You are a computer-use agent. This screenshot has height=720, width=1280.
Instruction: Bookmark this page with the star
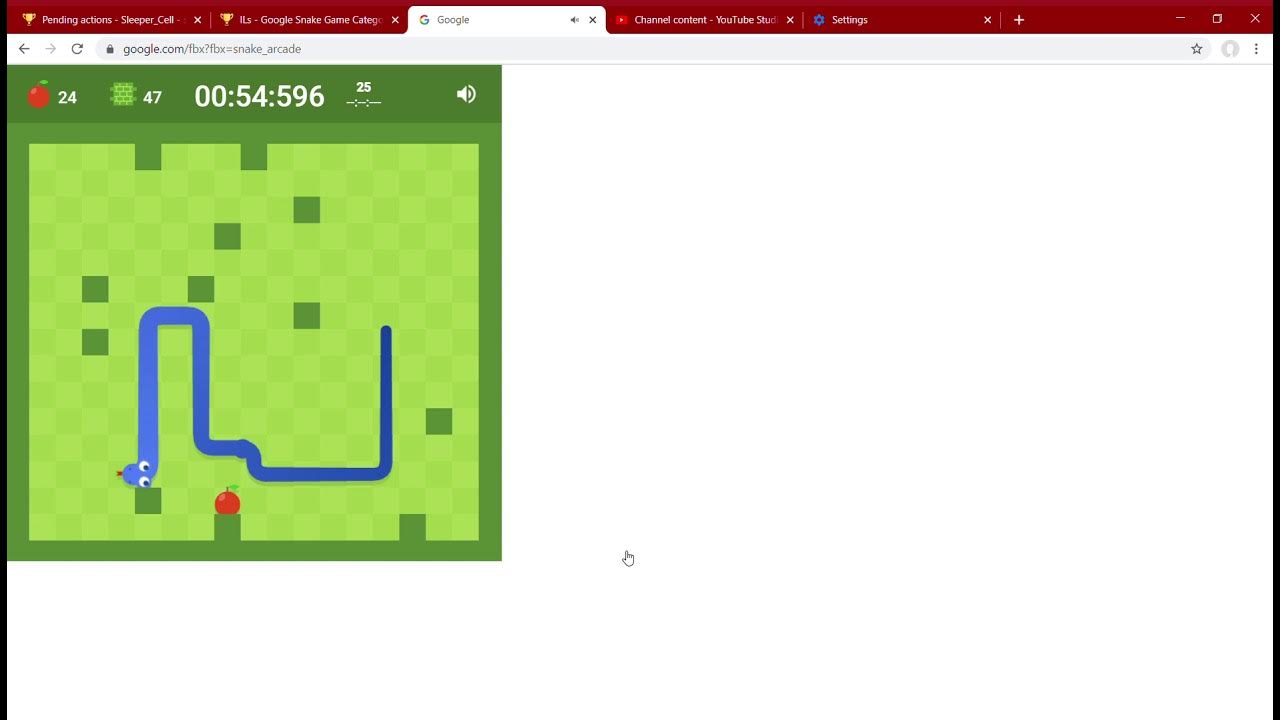tap(1196, 49)
